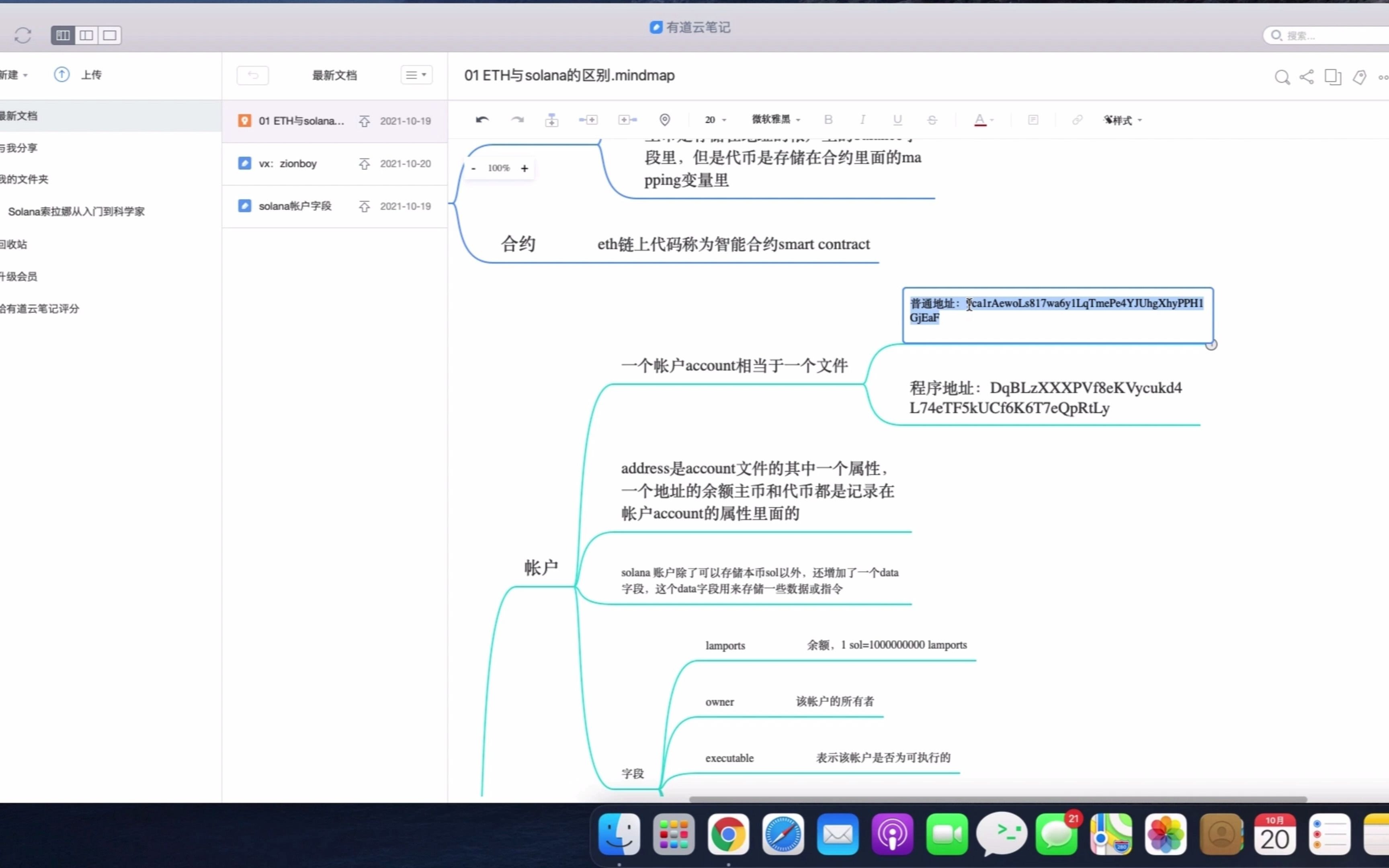This screenshot has width=1389, height=868.
Task: Click upload icon beside solana帐户字段
Action: [365, 207]
